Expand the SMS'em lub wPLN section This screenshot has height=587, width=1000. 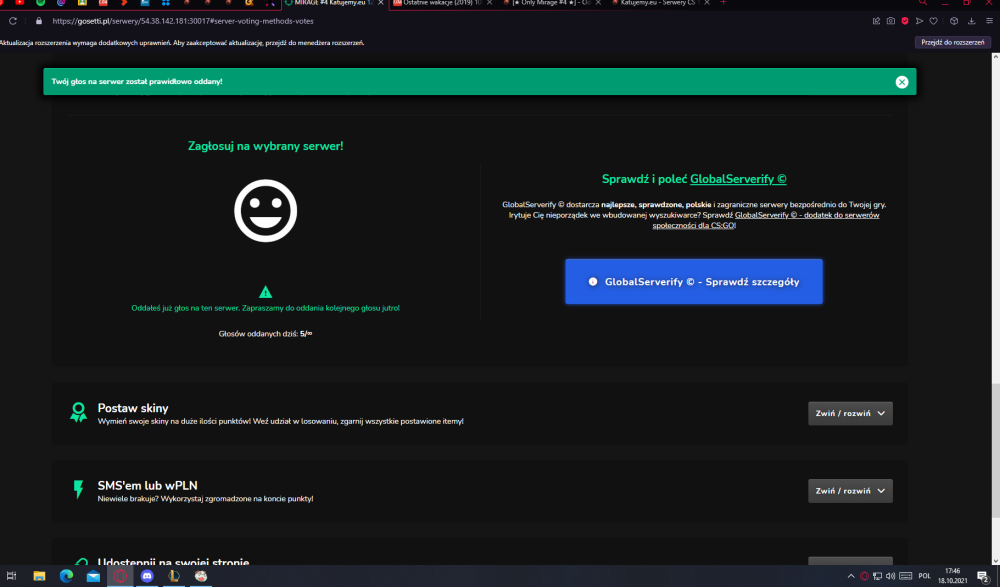coord(849,491)
